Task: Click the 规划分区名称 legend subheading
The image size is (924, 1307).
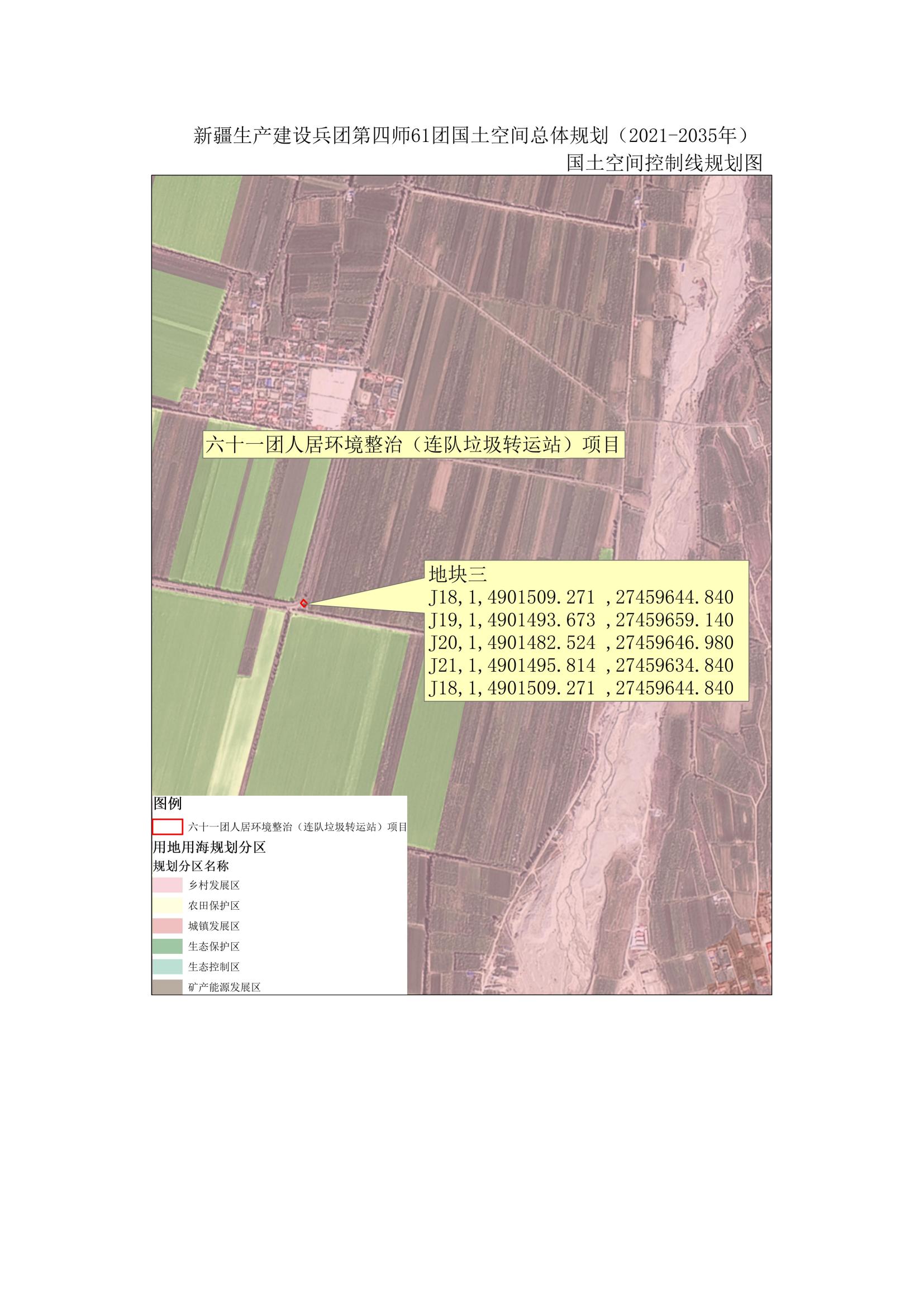Action: tap(191, 866)
